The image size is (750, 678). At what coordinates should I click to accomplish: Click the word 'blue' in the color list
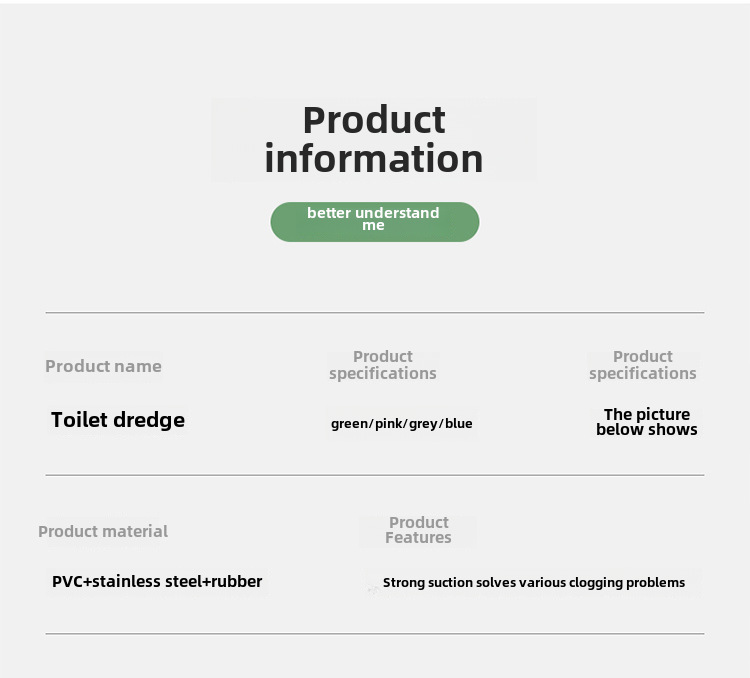click(x=459, y=423)
